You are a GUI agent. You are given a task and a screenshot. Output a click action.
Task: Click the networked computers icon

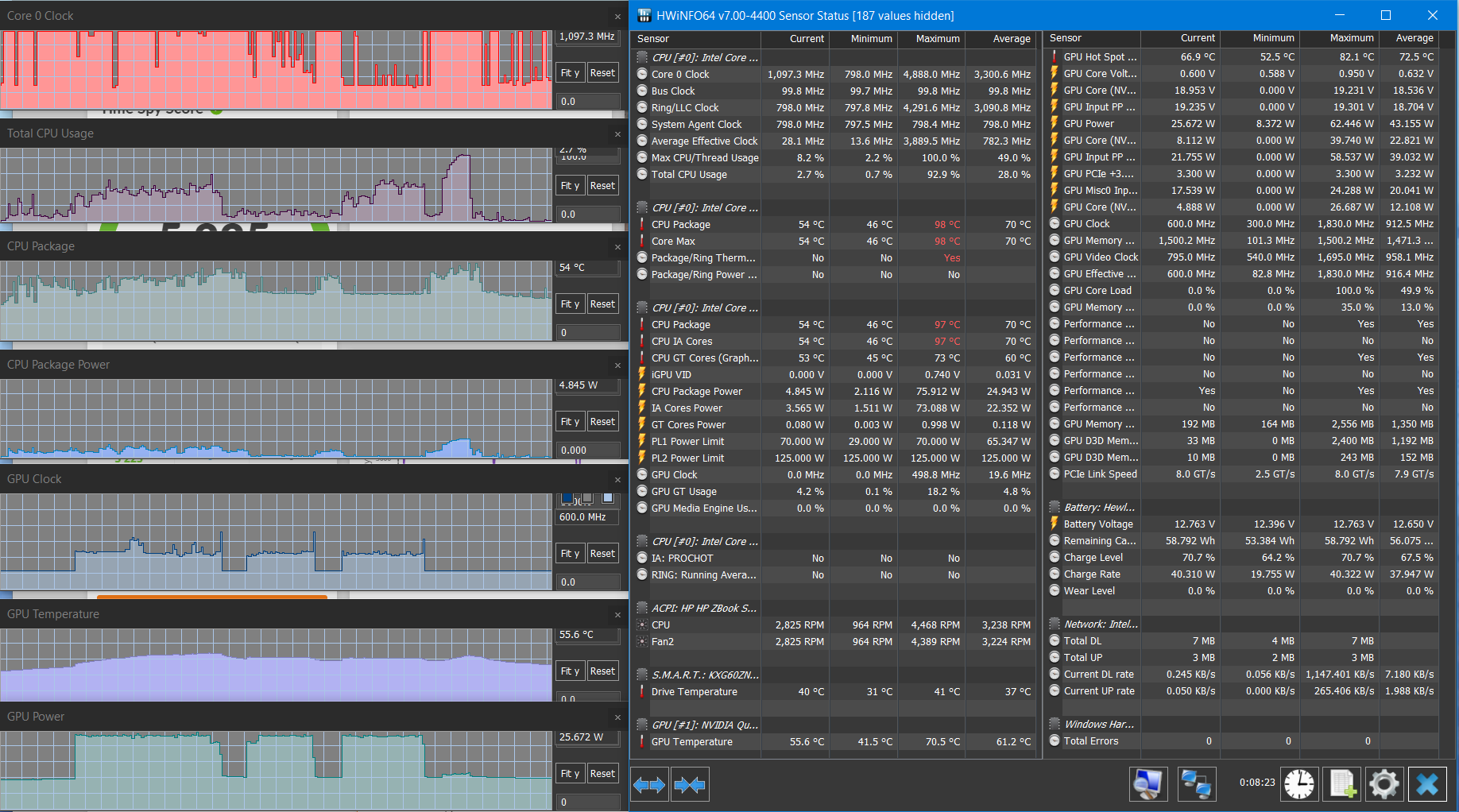[x=1196, y=784]
